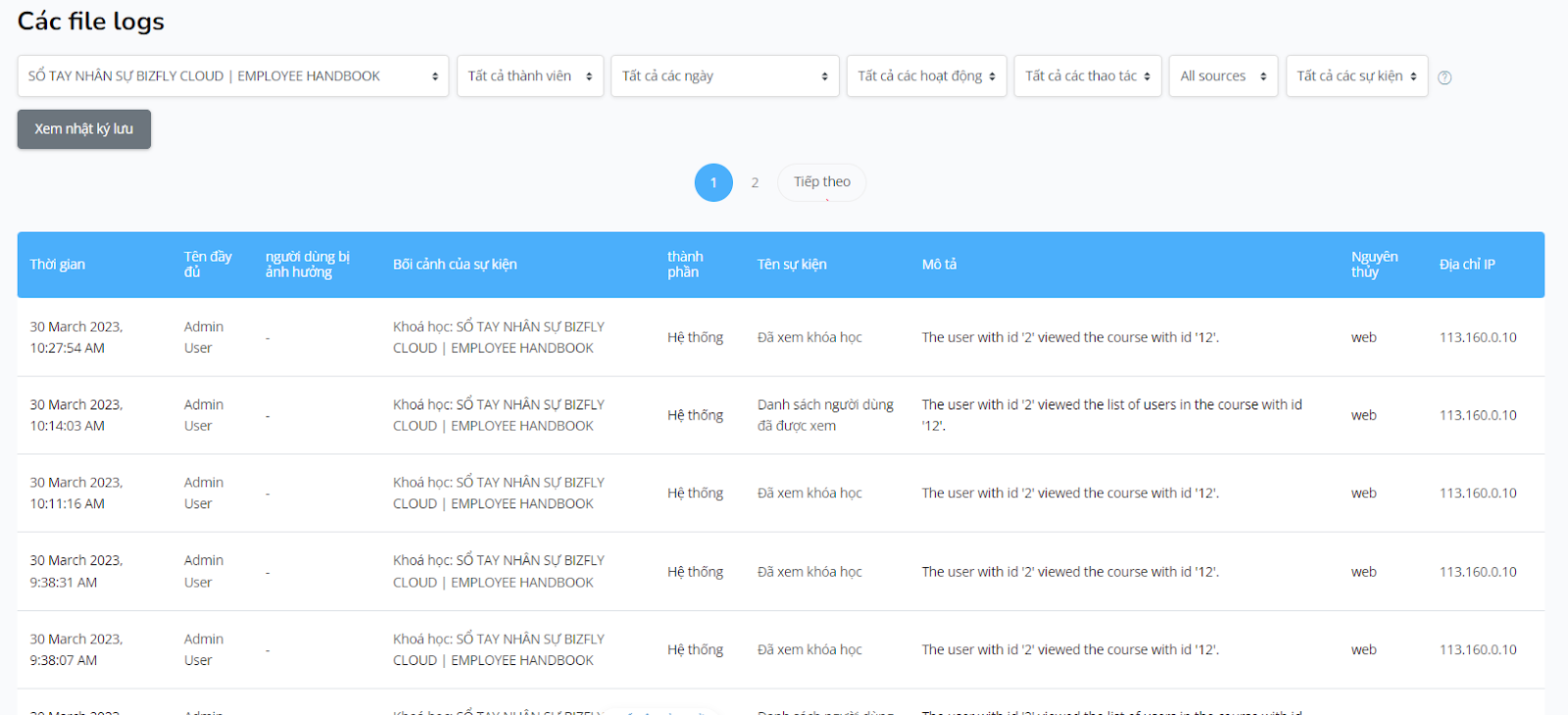Click the 'Tên đầy đủ' column header

coord(208,264)
